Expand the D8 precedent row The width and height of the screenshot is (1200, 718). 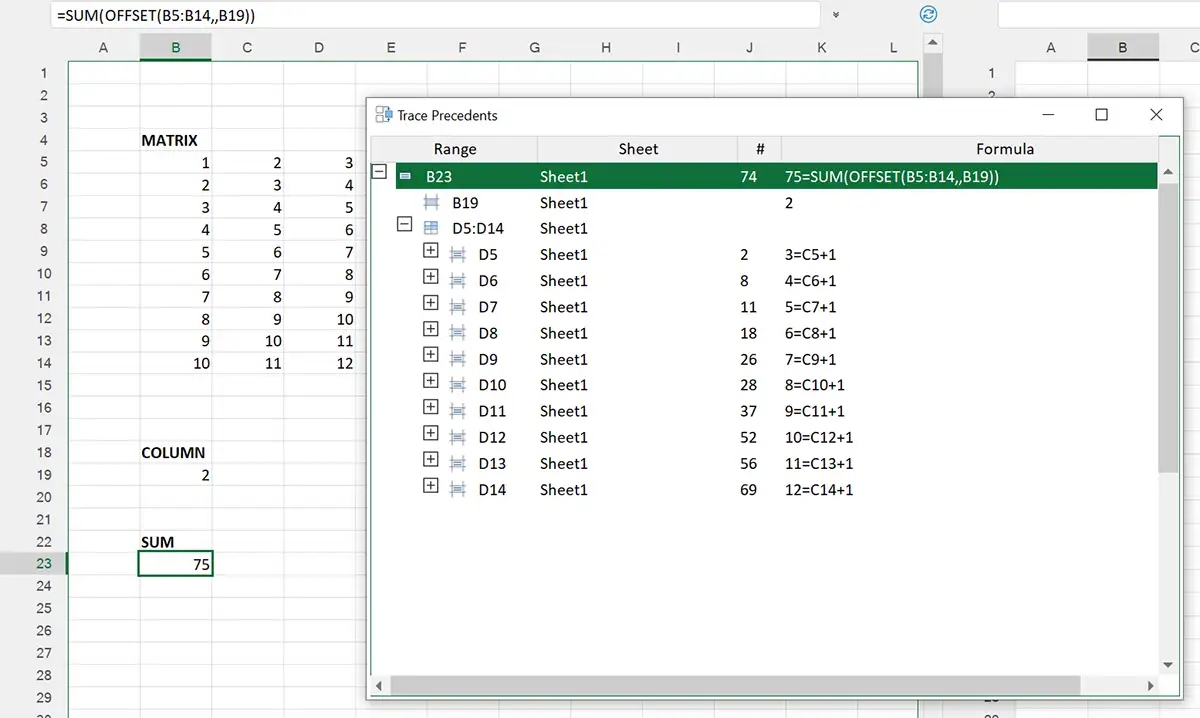(431, 329)
